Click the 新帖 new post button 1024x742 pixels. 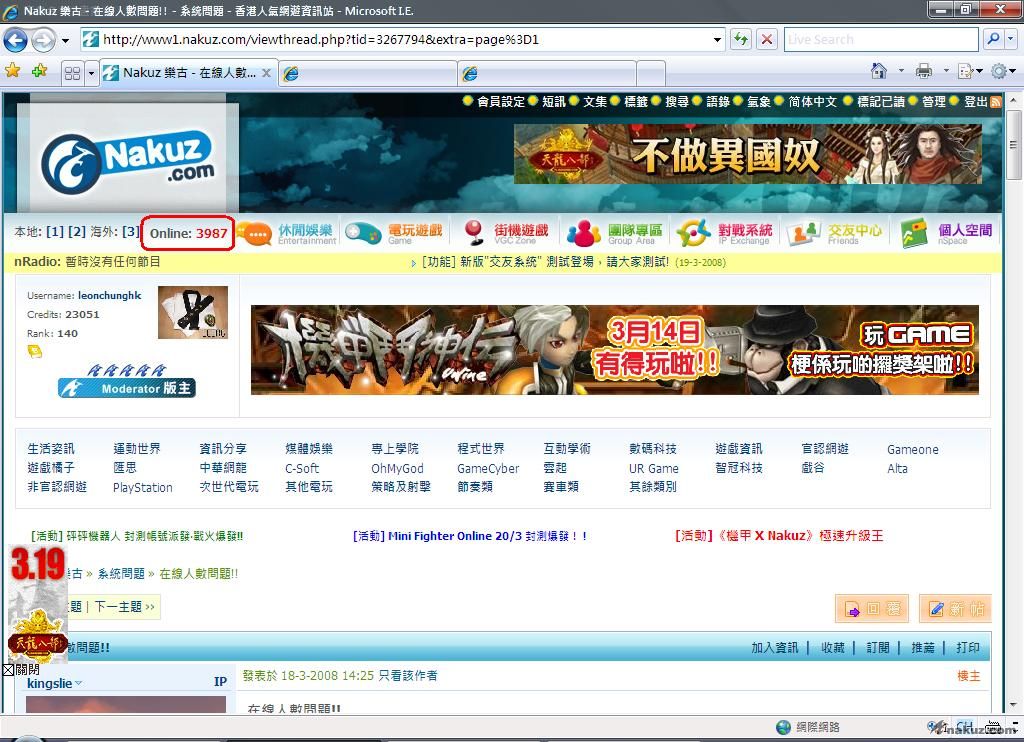tap(955, 609)
